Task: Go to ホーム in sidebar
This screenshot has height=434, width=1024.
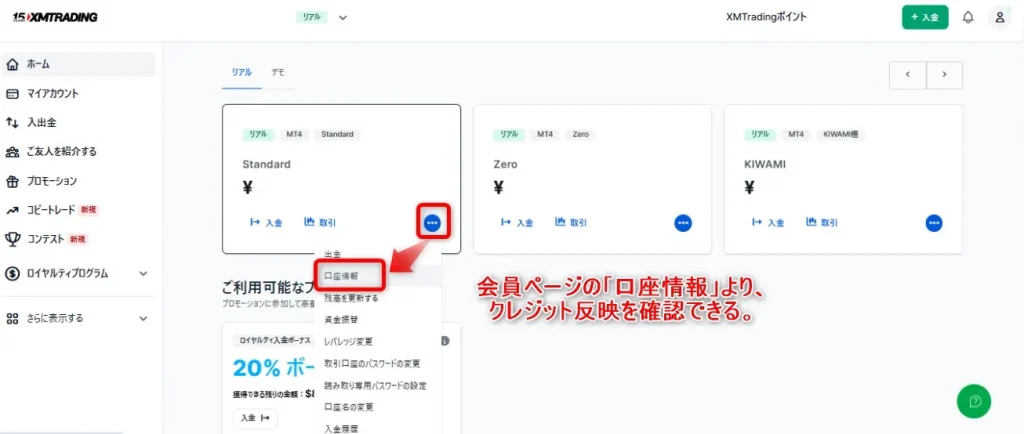Action: click(78, 64)
